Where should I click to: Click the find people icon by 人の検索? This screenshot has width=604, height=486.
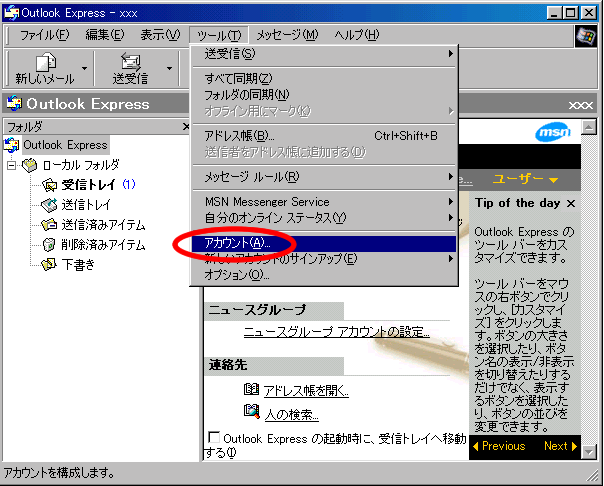[x=252, y=412]
